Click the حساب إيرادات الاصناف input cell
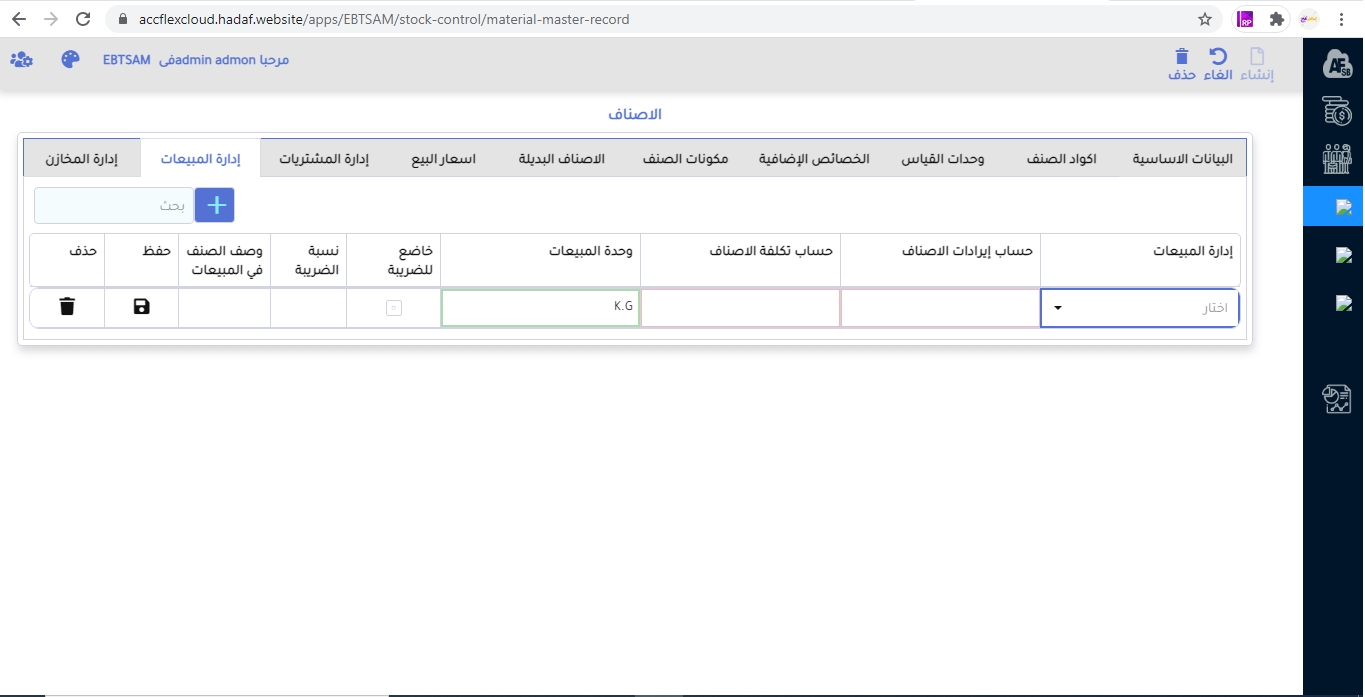 tap(940, 308)
